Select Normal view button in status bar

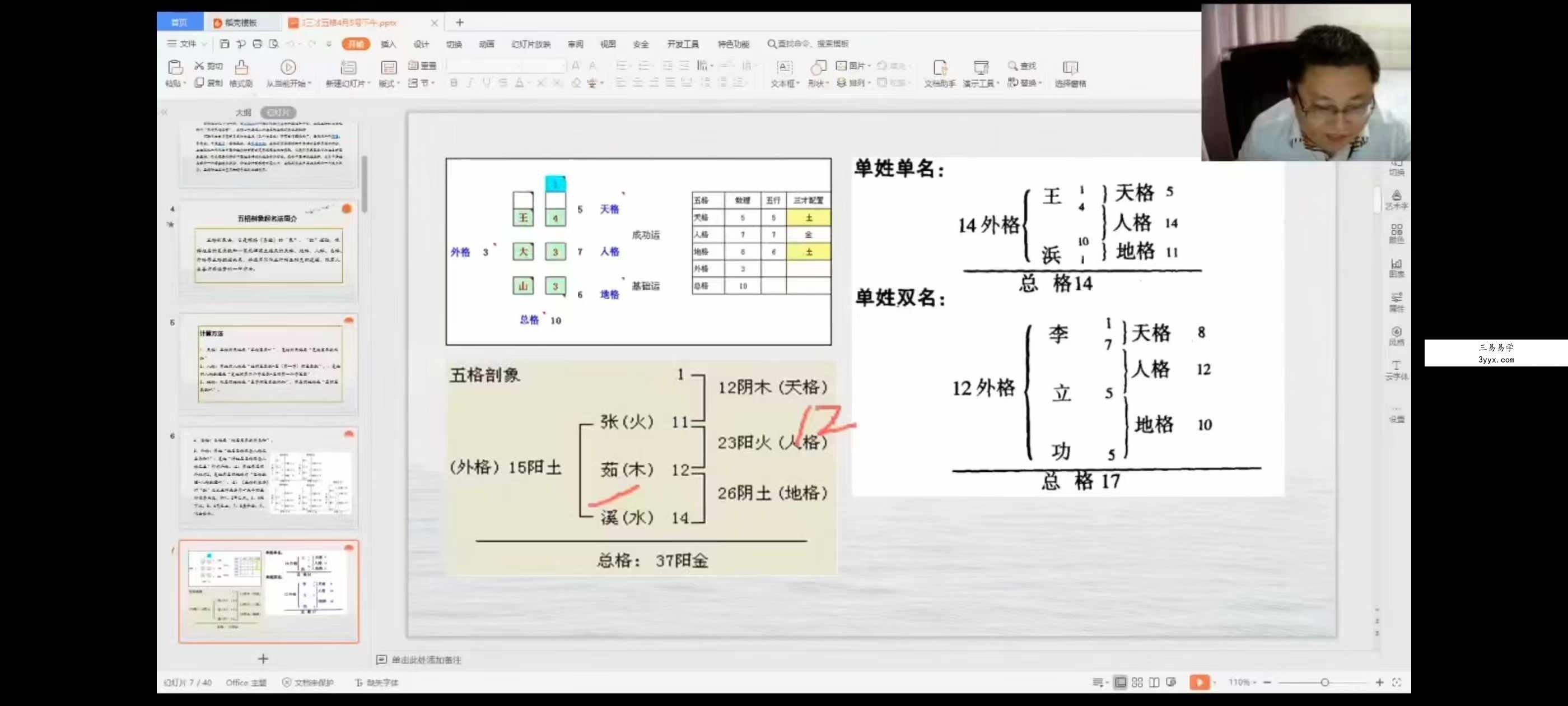1120,682
